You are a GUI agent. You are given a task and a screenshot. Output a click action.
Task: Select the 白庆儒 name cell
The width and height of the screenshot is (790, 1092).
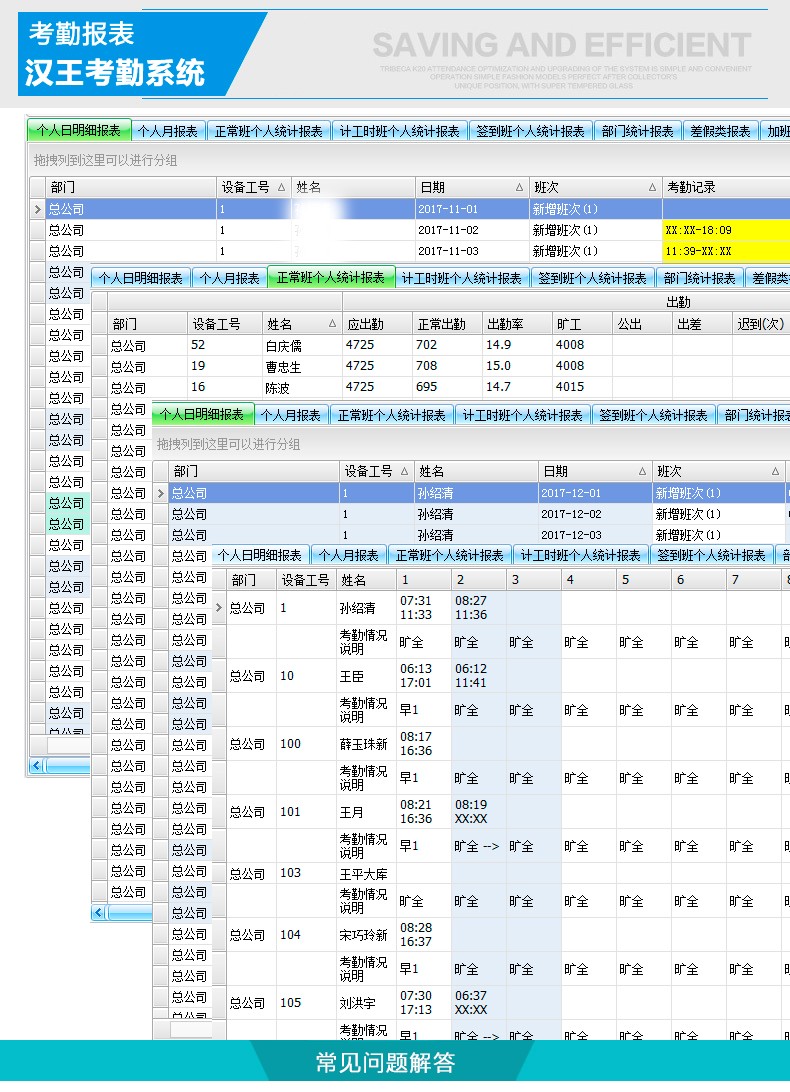point(302,345)
